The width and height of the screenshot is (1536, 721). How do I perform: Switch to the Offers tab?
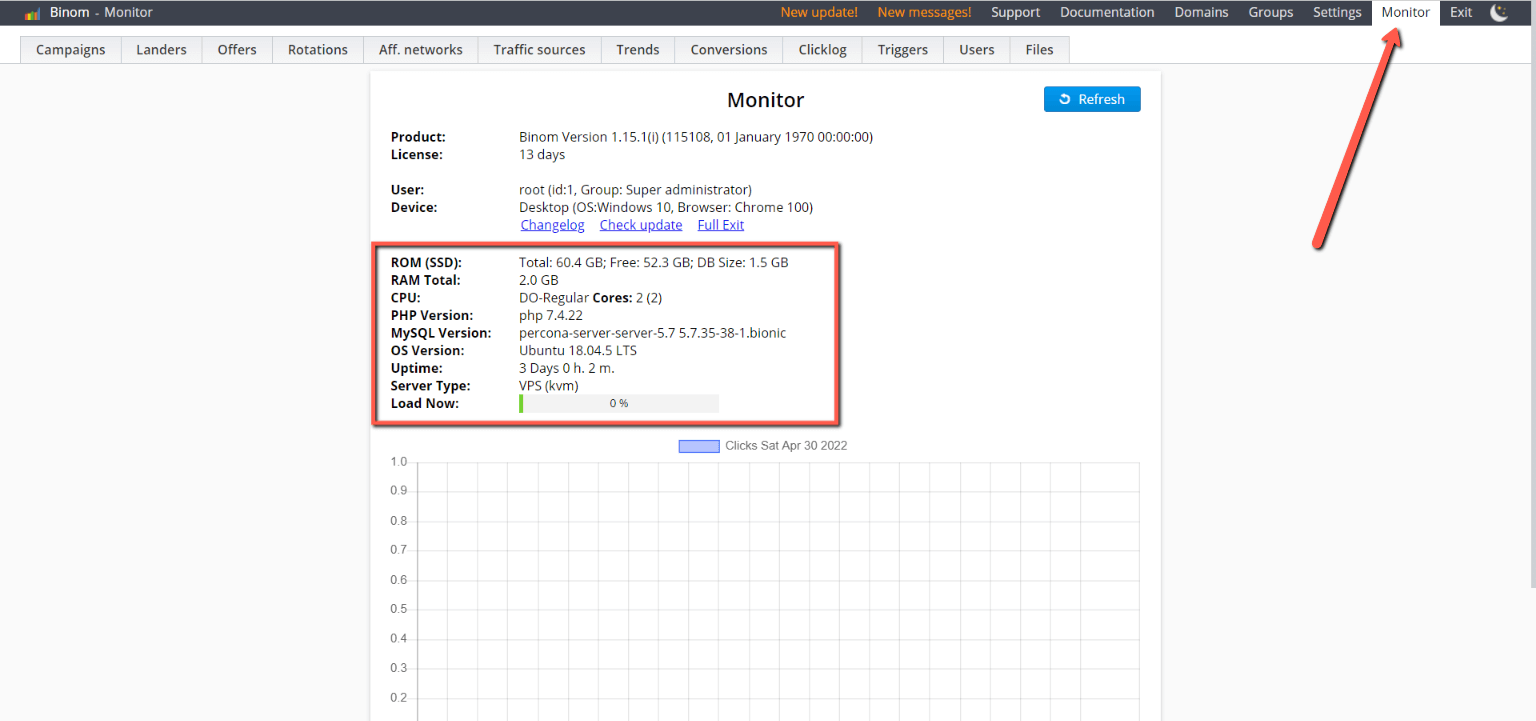[x=237, y=49]
